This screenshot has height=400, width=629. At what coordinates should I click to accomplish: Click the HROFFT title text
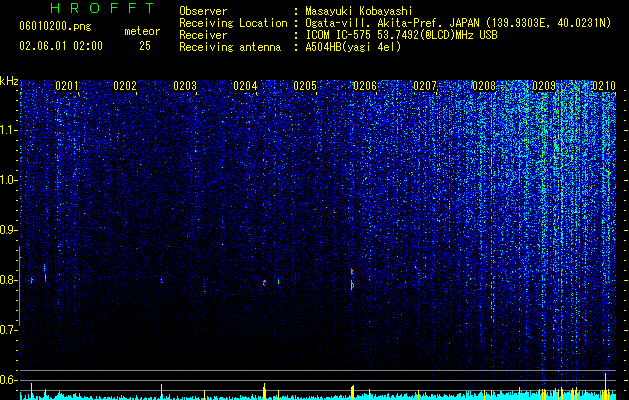[103, 8]
